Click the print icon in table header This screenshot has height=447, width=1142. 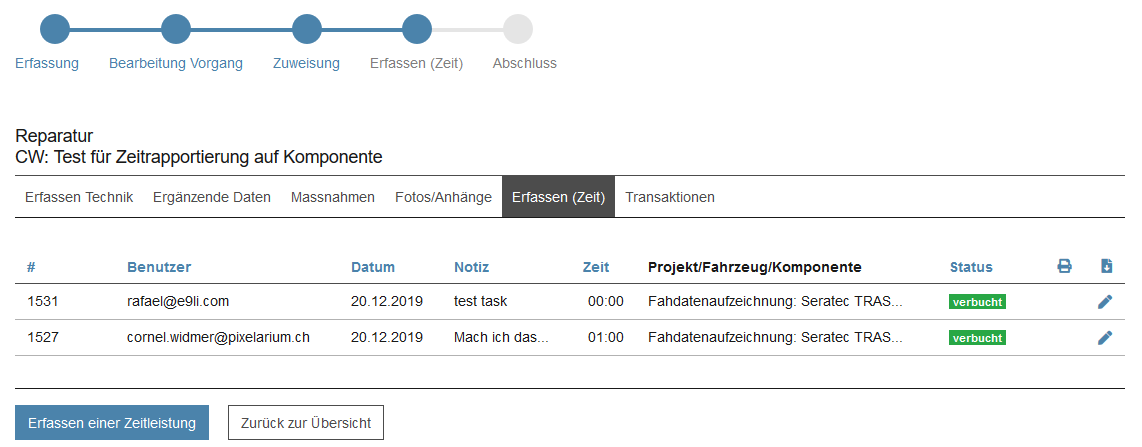click(x=1064, y=267)
